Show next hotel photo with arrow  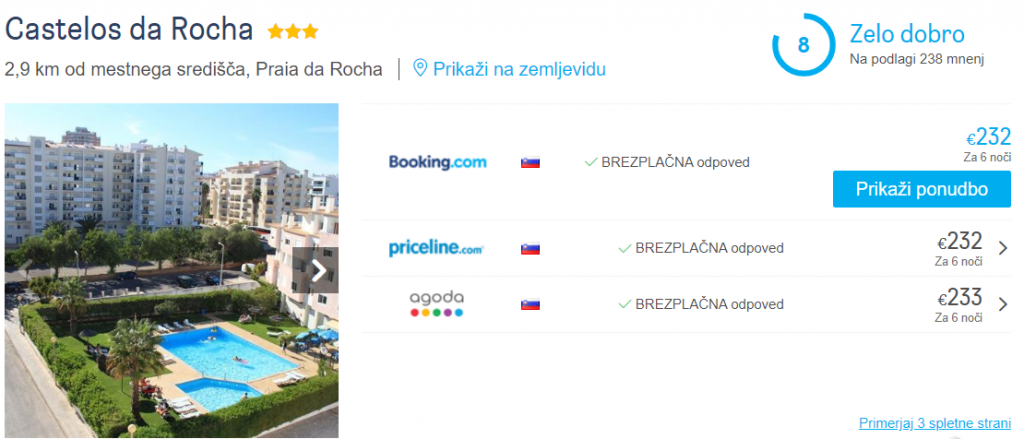[319, 271]
